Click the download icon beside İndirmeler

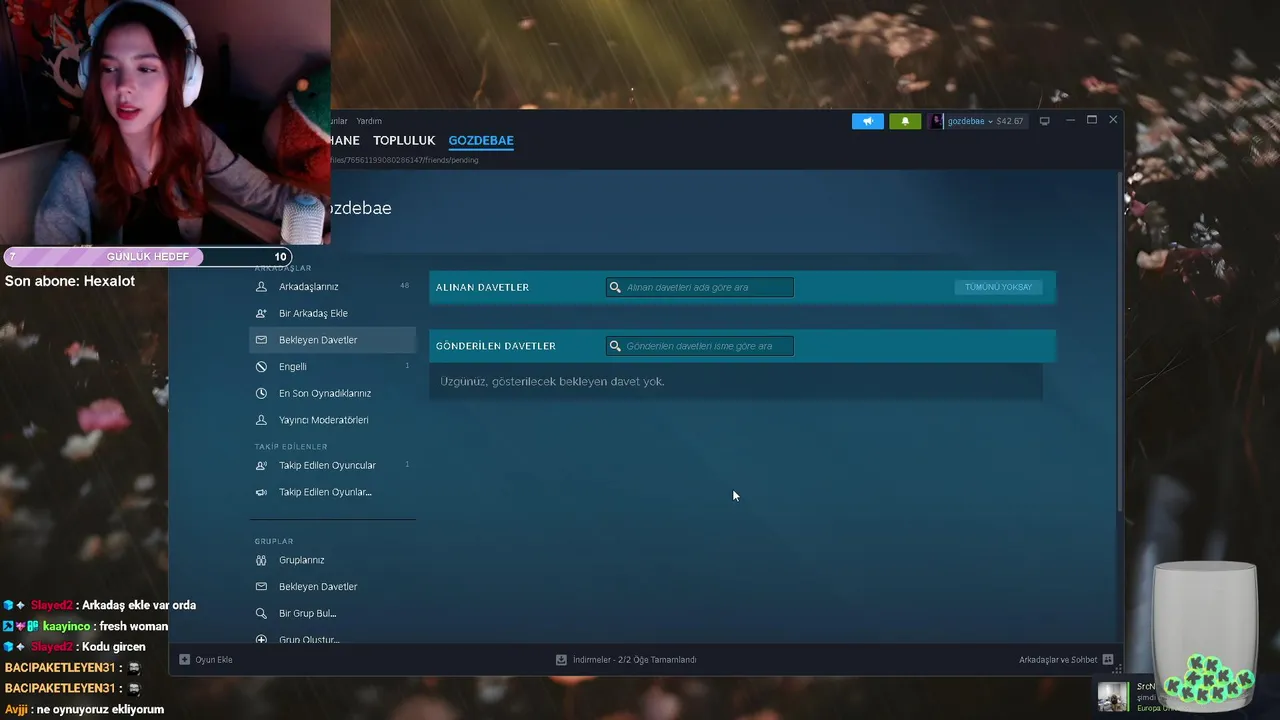pos(561,660)
